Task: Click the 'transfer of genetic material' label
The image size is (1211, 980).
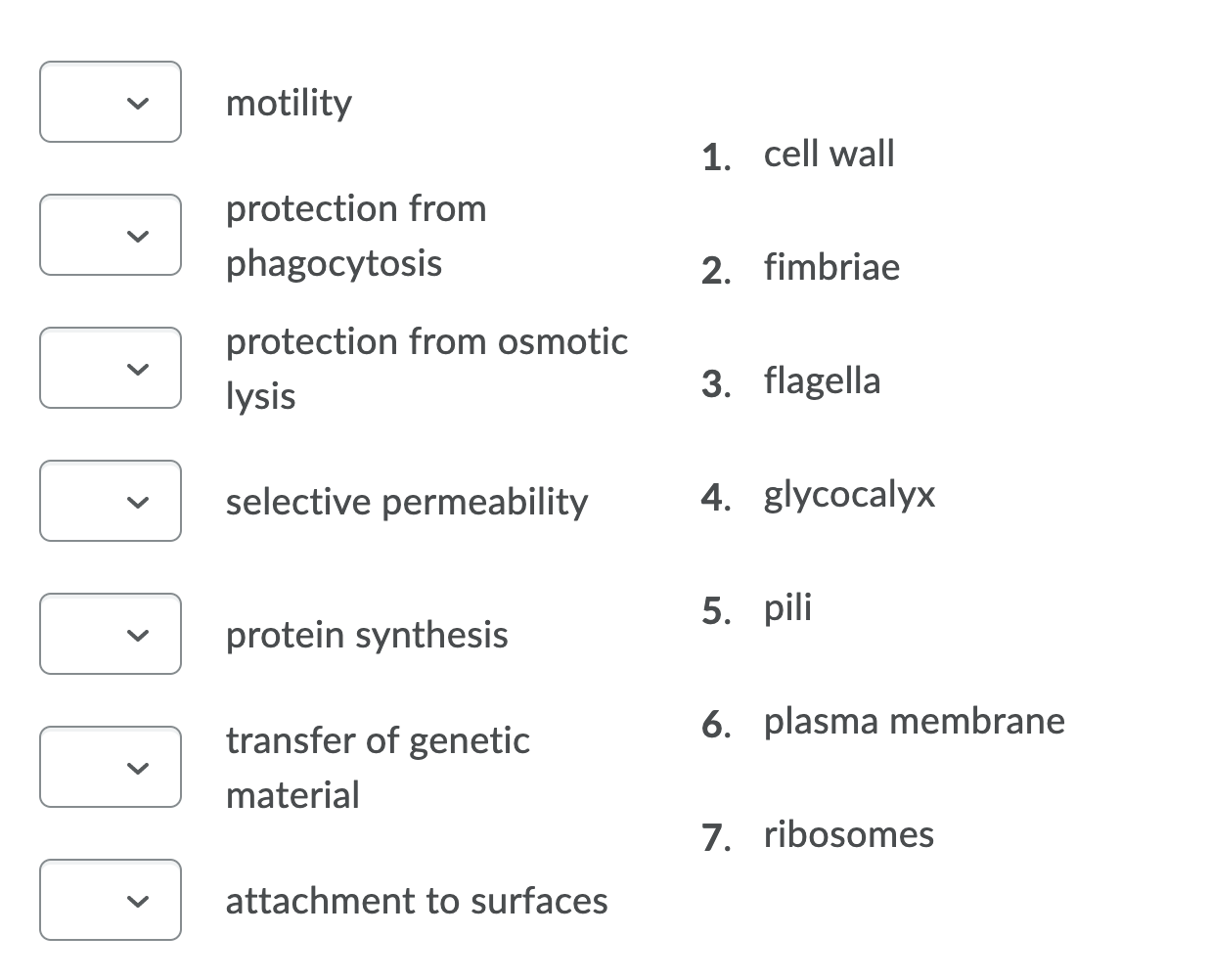Action: pos(378,767)
